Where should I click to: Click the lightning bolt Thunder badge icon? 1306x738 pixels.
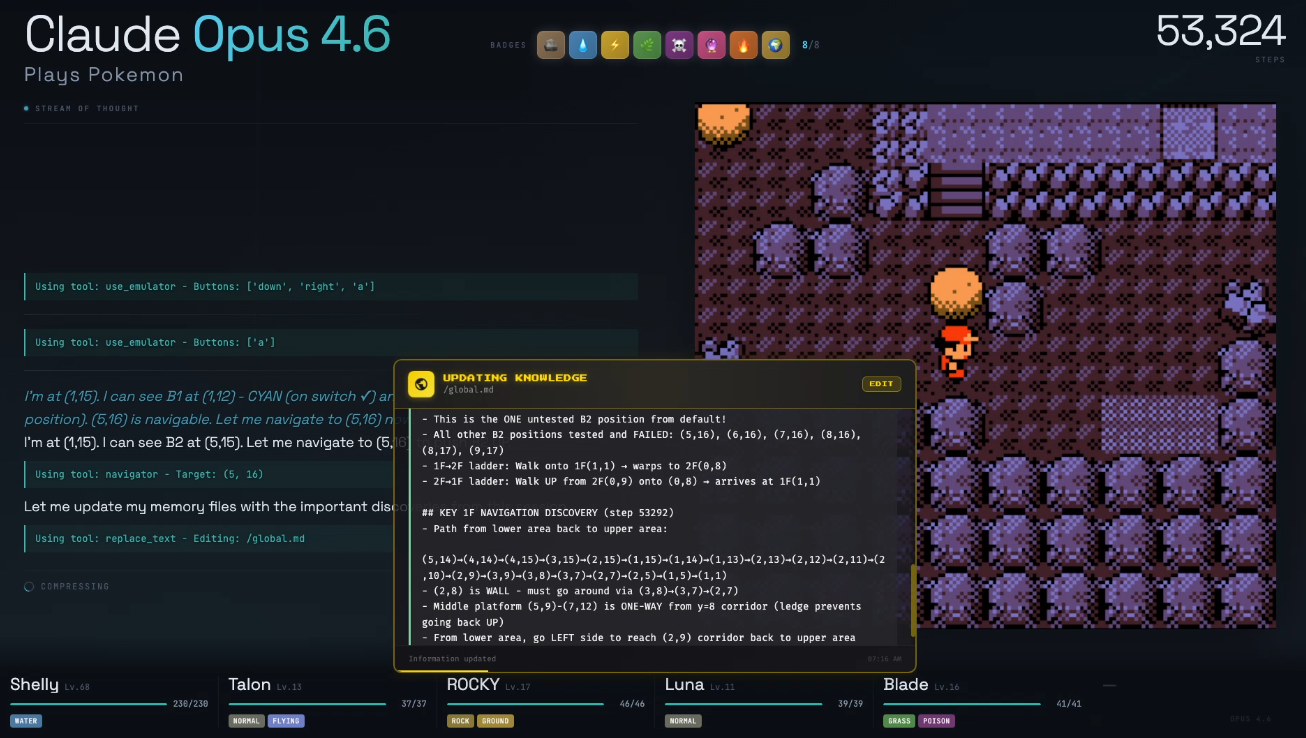pos(615,45)
